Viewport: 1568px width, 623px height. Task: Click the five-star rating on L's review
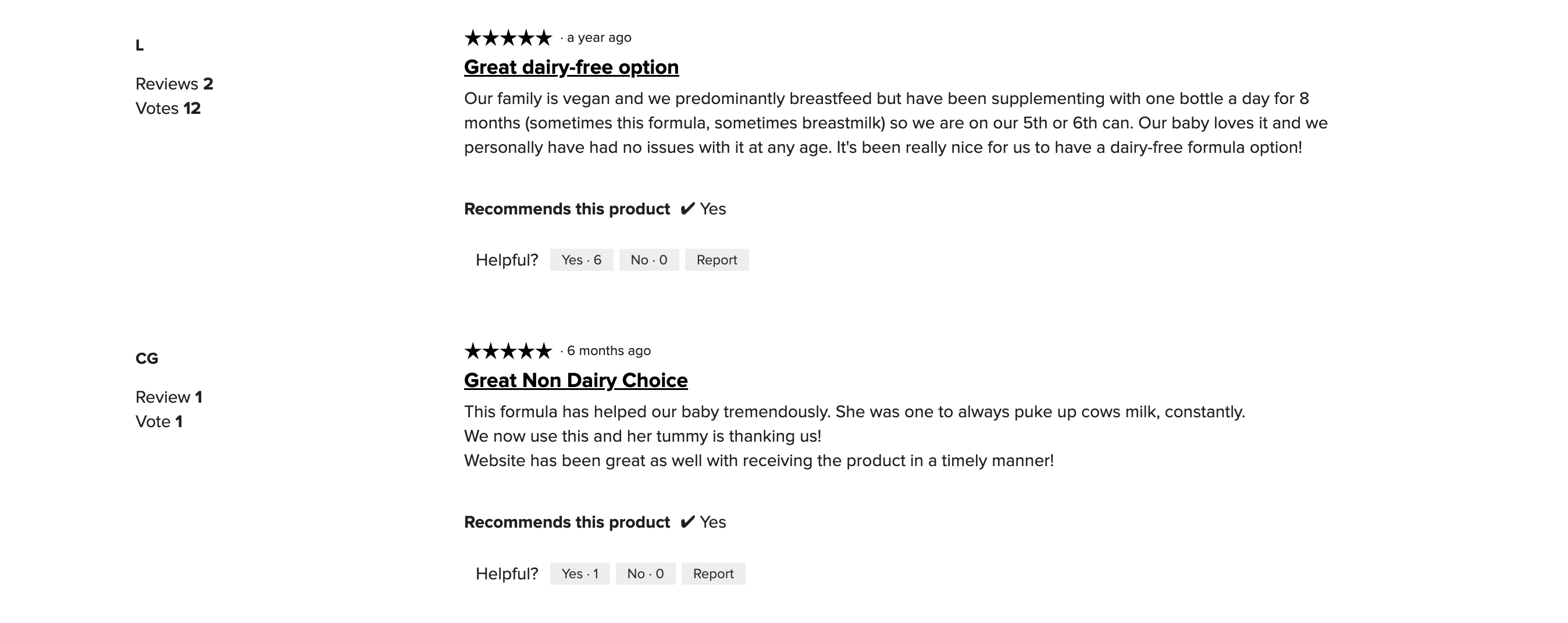[x=508, y=38]
